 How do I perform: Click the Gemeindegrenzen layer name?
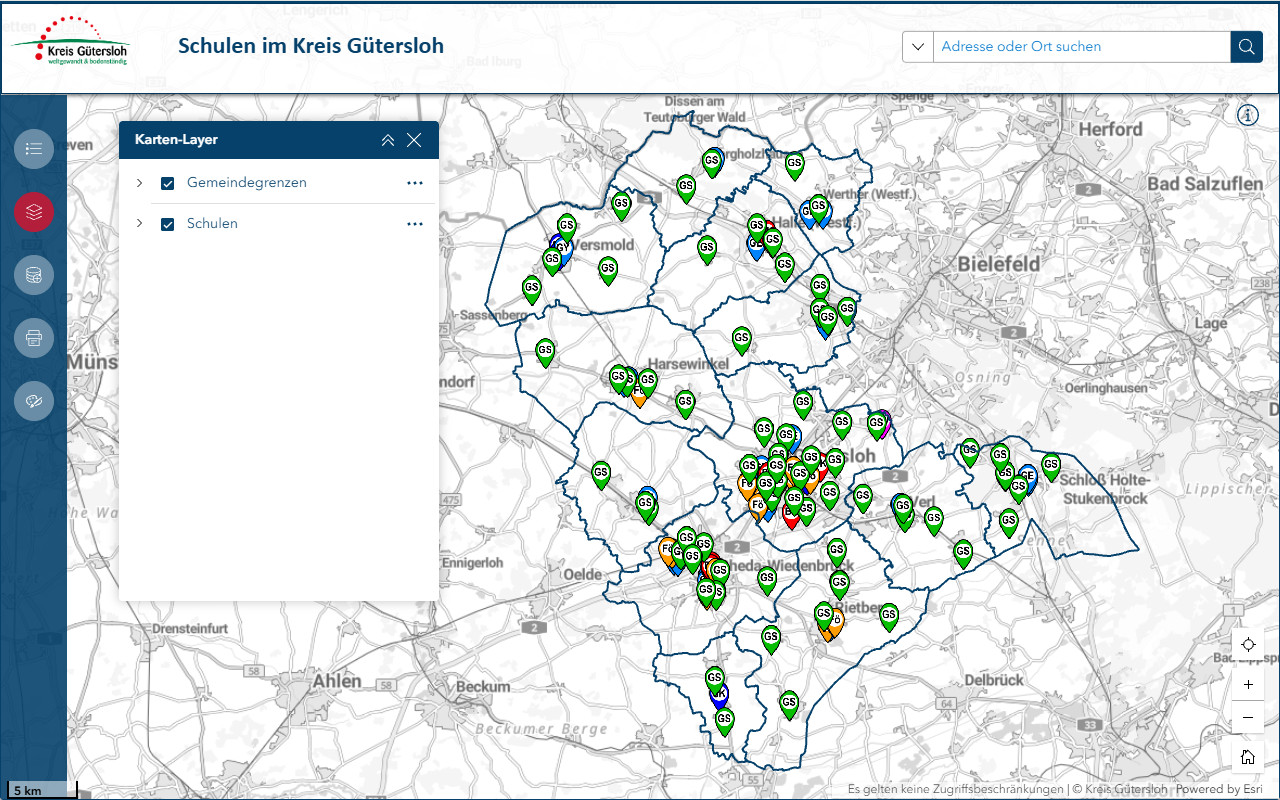pyautogui.click(x=247, y=183)
